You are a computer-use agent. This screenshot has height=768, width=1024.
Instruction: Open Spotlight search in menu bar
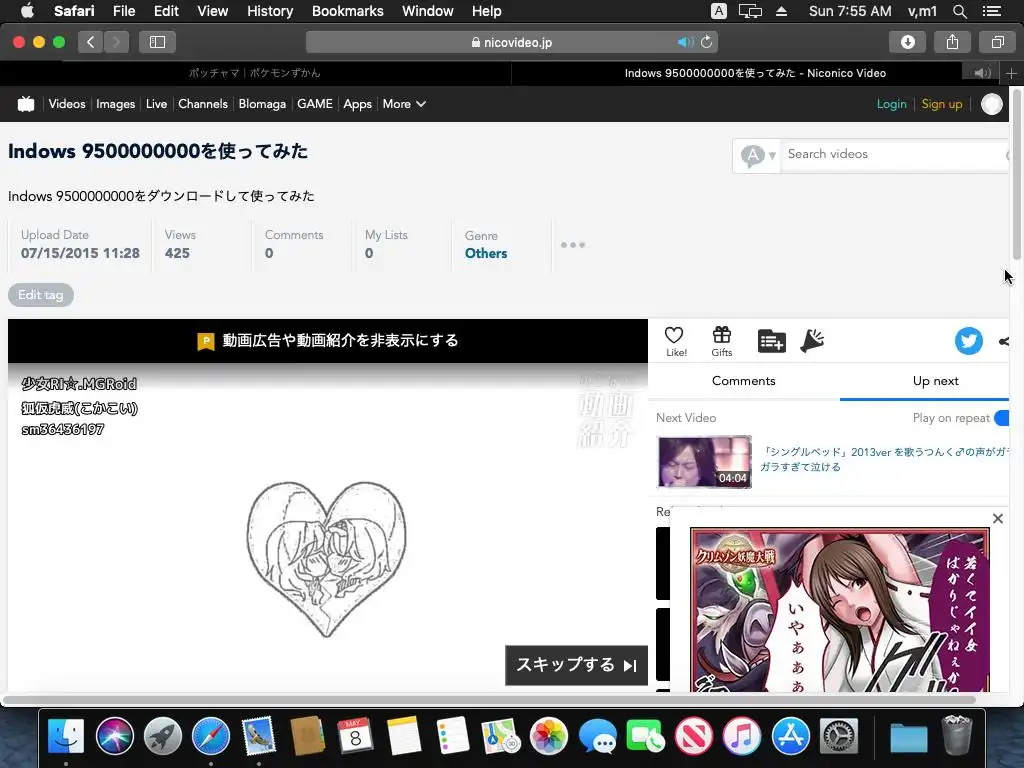point(959,11)
